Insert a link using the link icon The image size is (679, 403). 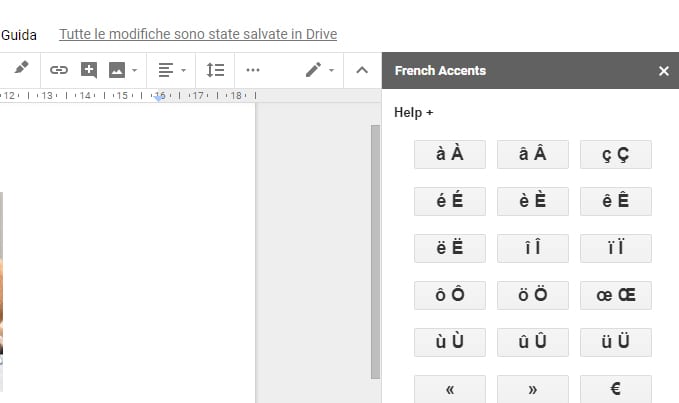pyautogui.click(x=59, y=70)
